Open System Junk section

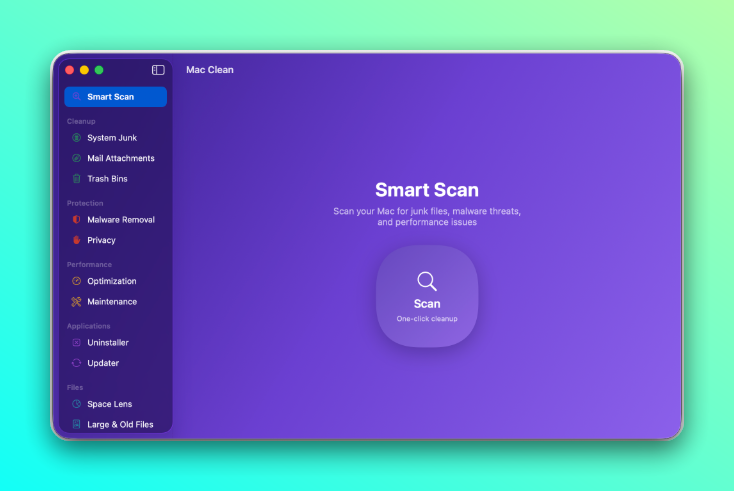coord(116,138)
